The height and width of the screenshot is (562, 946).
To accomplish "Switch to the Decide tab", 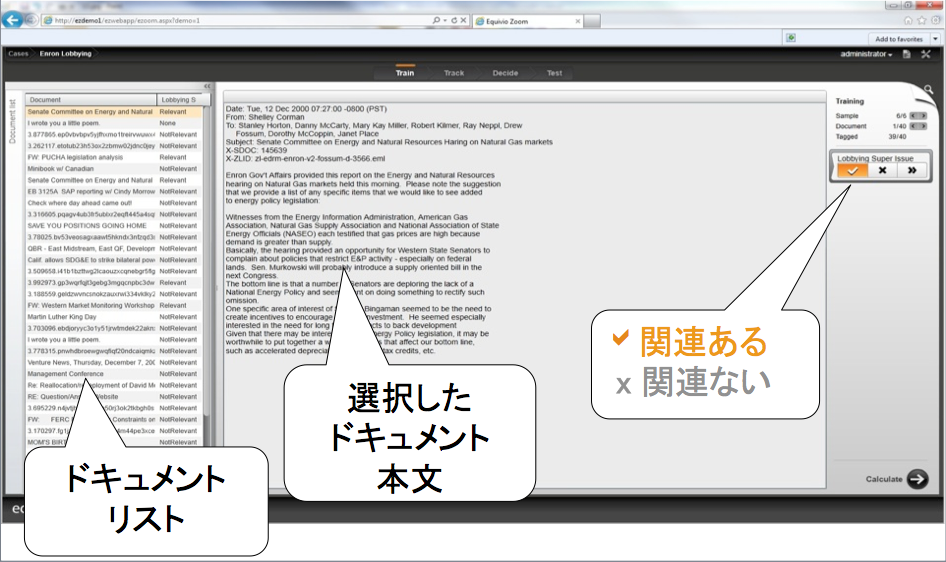I will pyautogui.click(x=505, y=73).
